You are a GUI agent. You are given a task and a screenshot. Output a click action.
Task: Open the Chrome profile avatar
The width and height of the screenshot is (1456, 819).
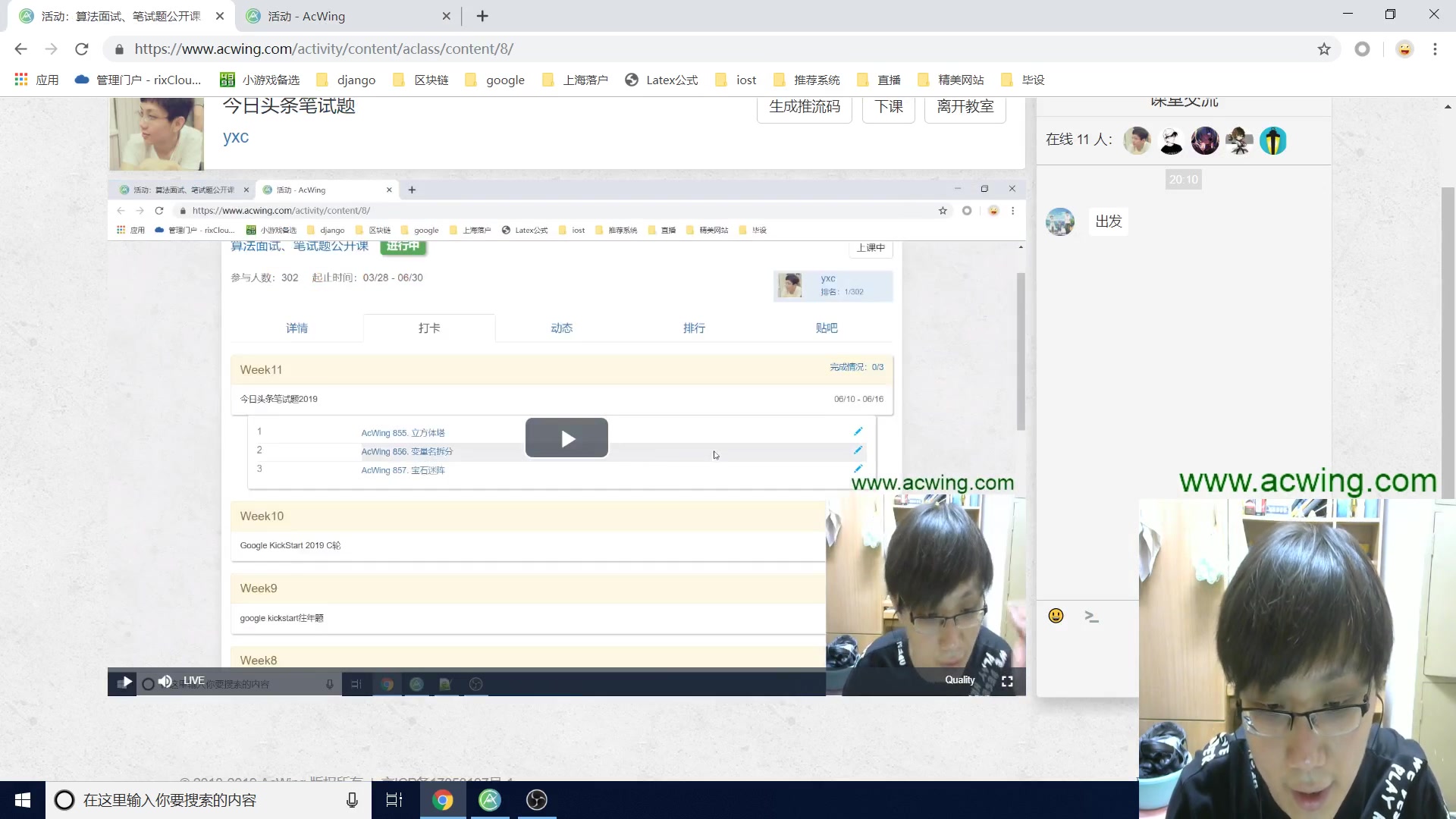1404,49
